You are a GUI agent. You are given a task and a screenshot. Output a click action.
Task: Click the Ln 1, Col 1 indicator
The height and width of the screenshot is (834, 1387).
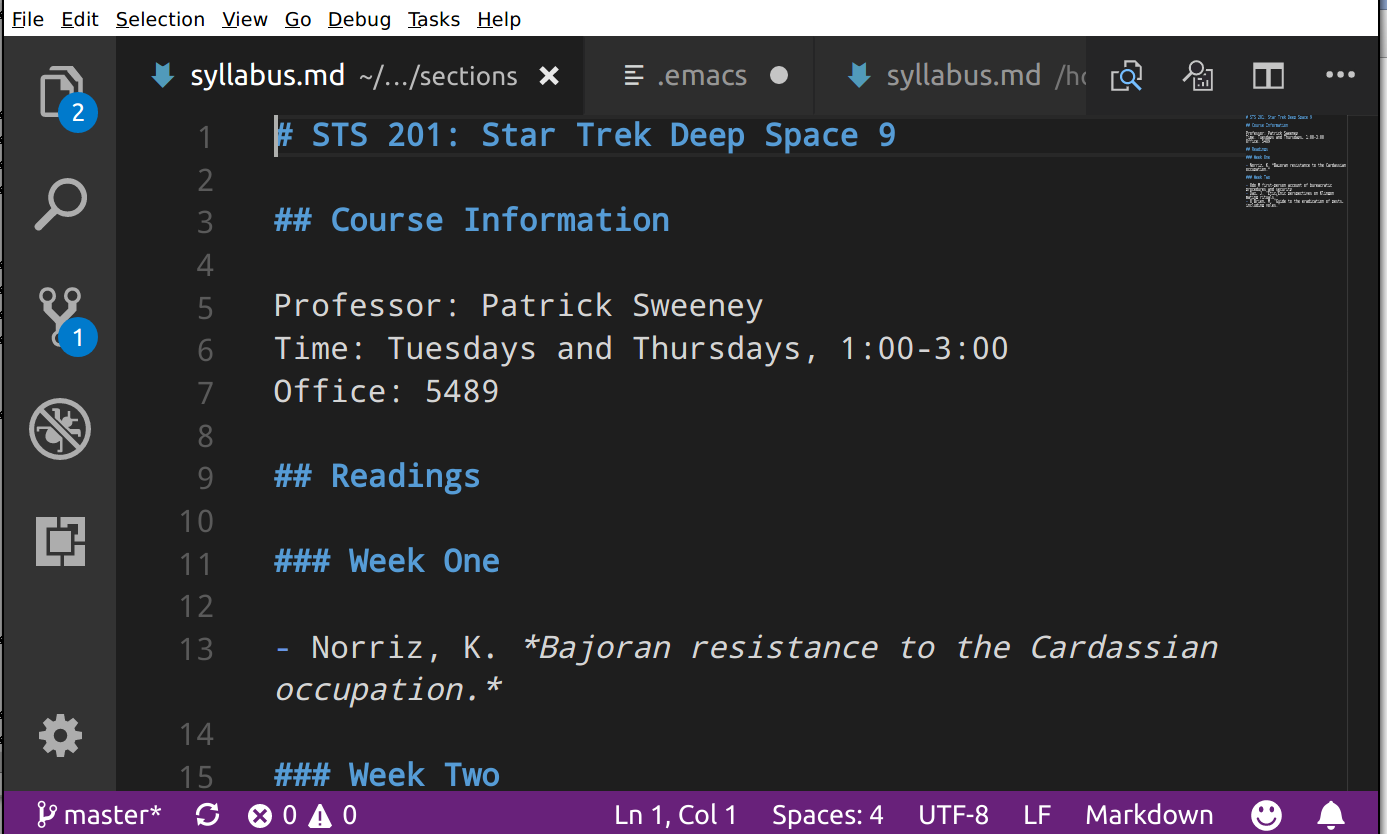(676, 815)
